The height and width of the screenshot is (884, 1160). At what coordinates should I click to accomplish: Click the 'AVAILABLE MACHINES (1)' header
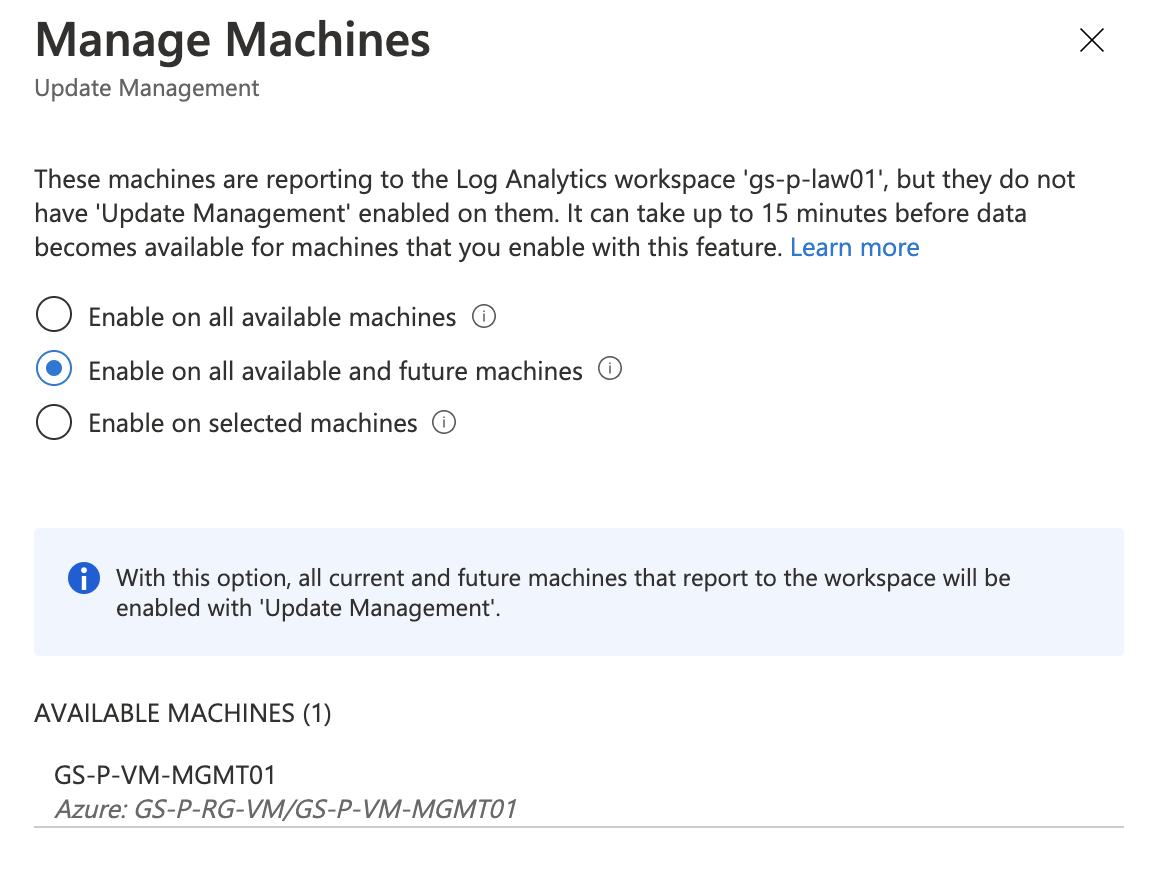[182, 713]
